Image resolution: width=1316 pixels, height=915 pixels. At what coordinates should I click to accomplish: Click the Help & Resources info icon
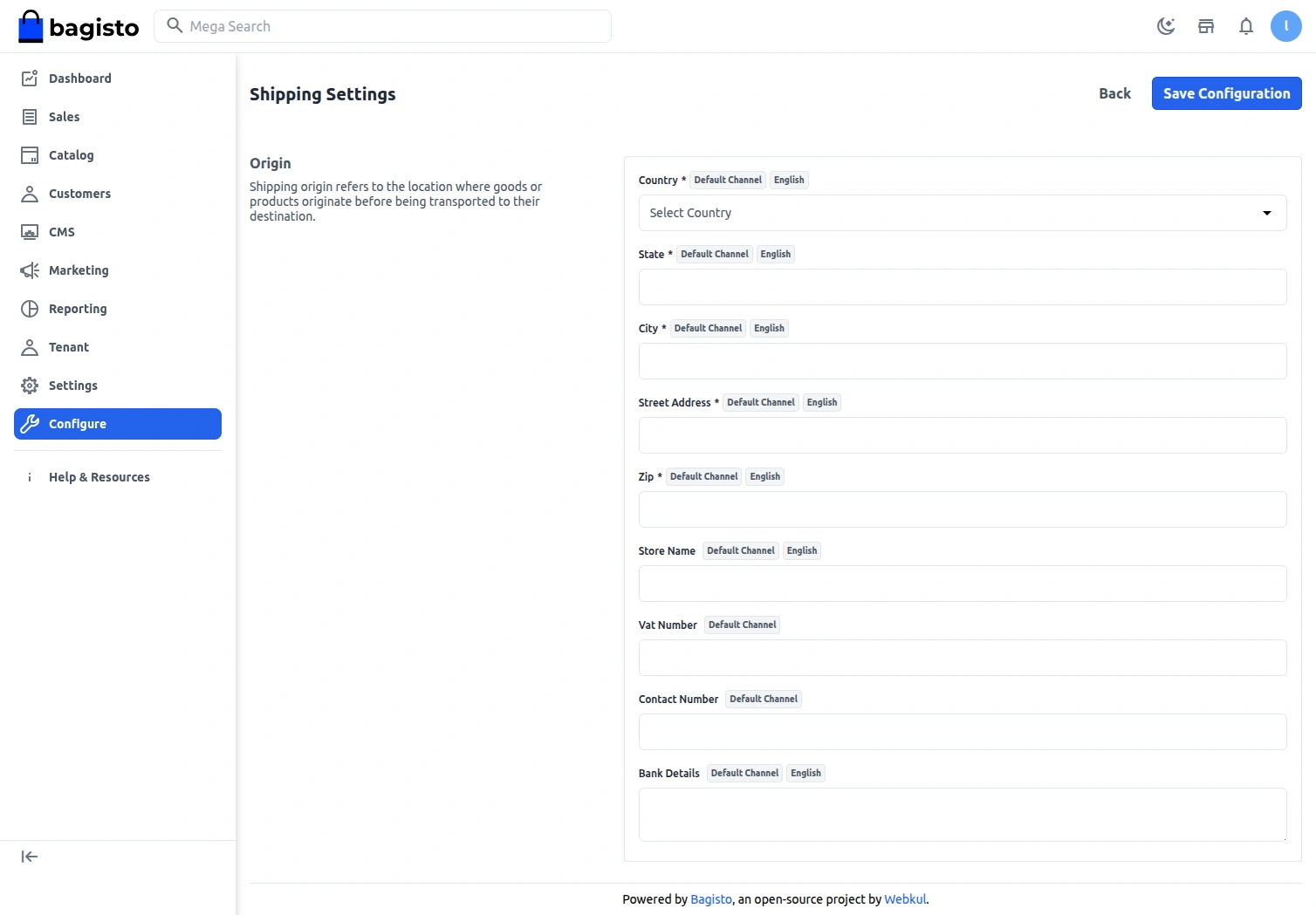[x=30, y=477]
